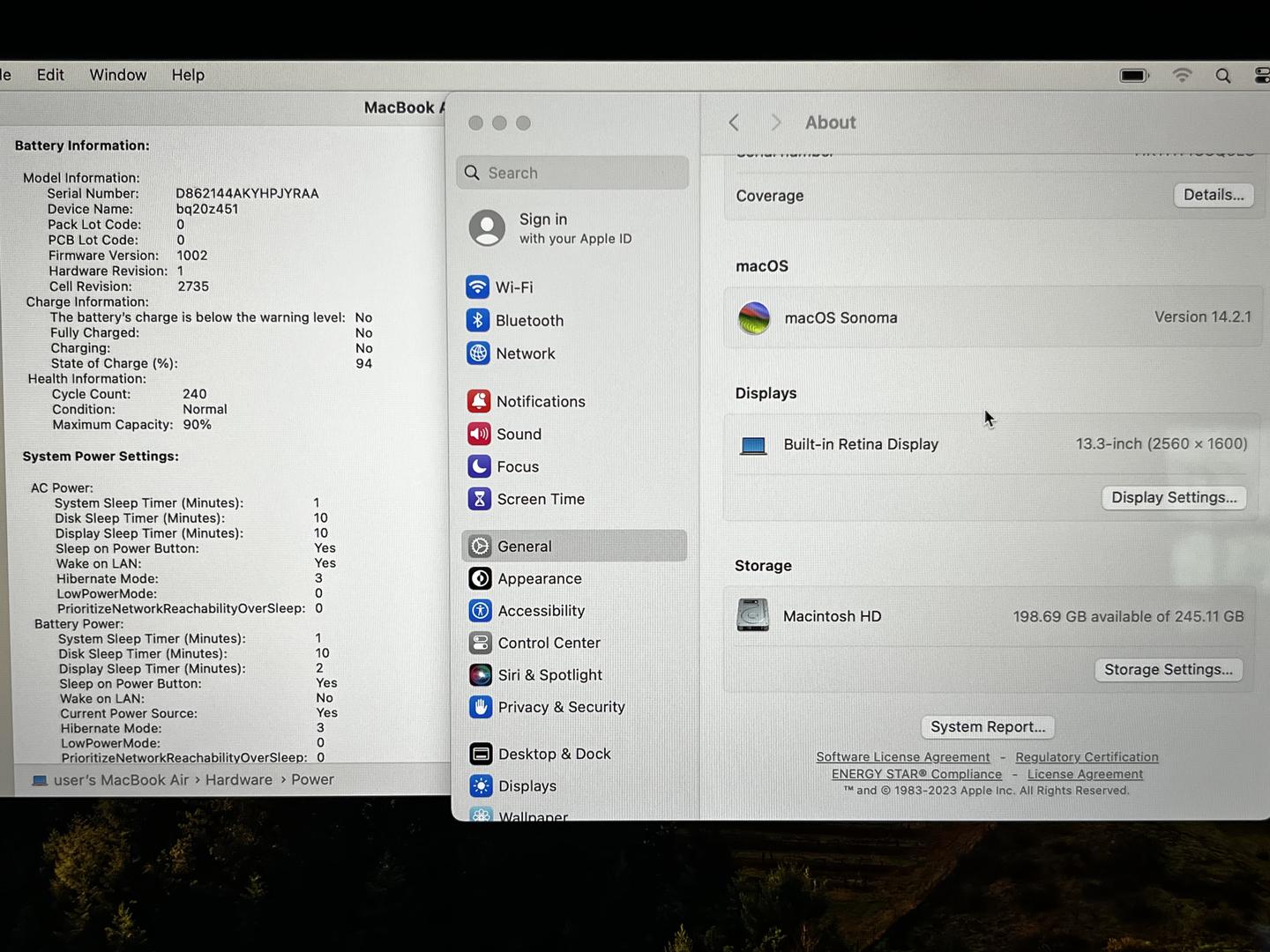This screenshot has height=952, width=1270.
Task: Open Display Settings button
Action: [x=1174, y=497]
